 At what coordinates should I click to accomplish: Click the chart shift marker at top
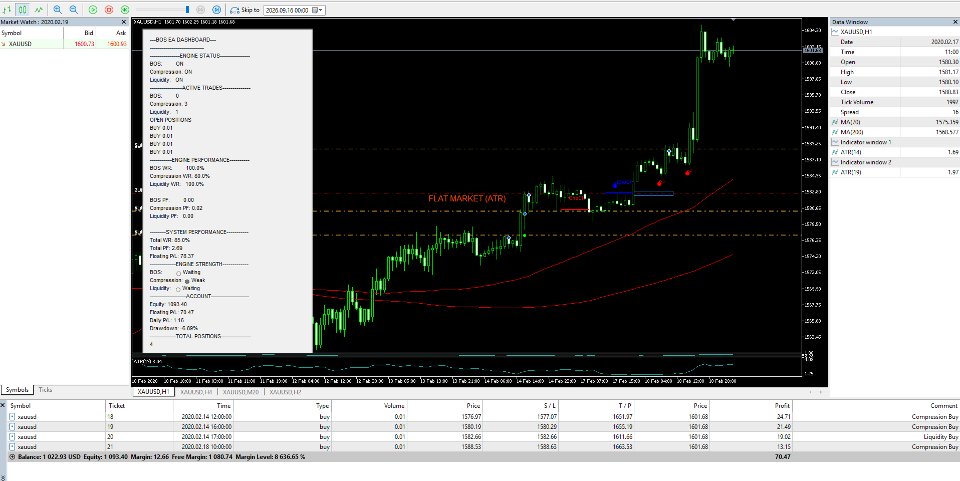(x=733, y=20)
